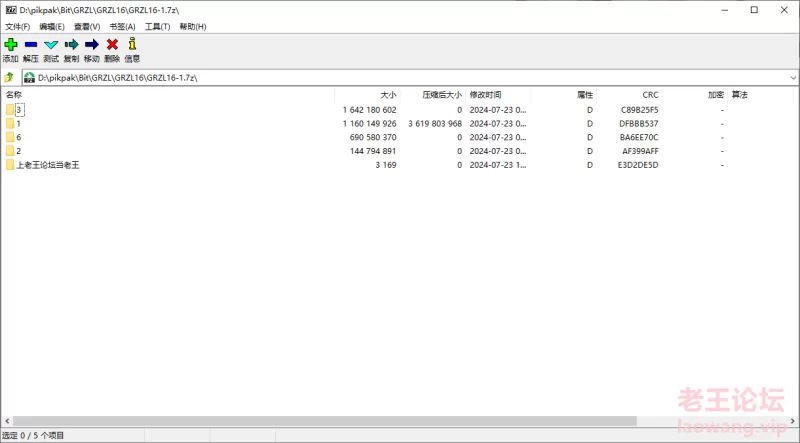Click folder icon of item 2
Screen dimensions: 800x443
pos(10,151)
